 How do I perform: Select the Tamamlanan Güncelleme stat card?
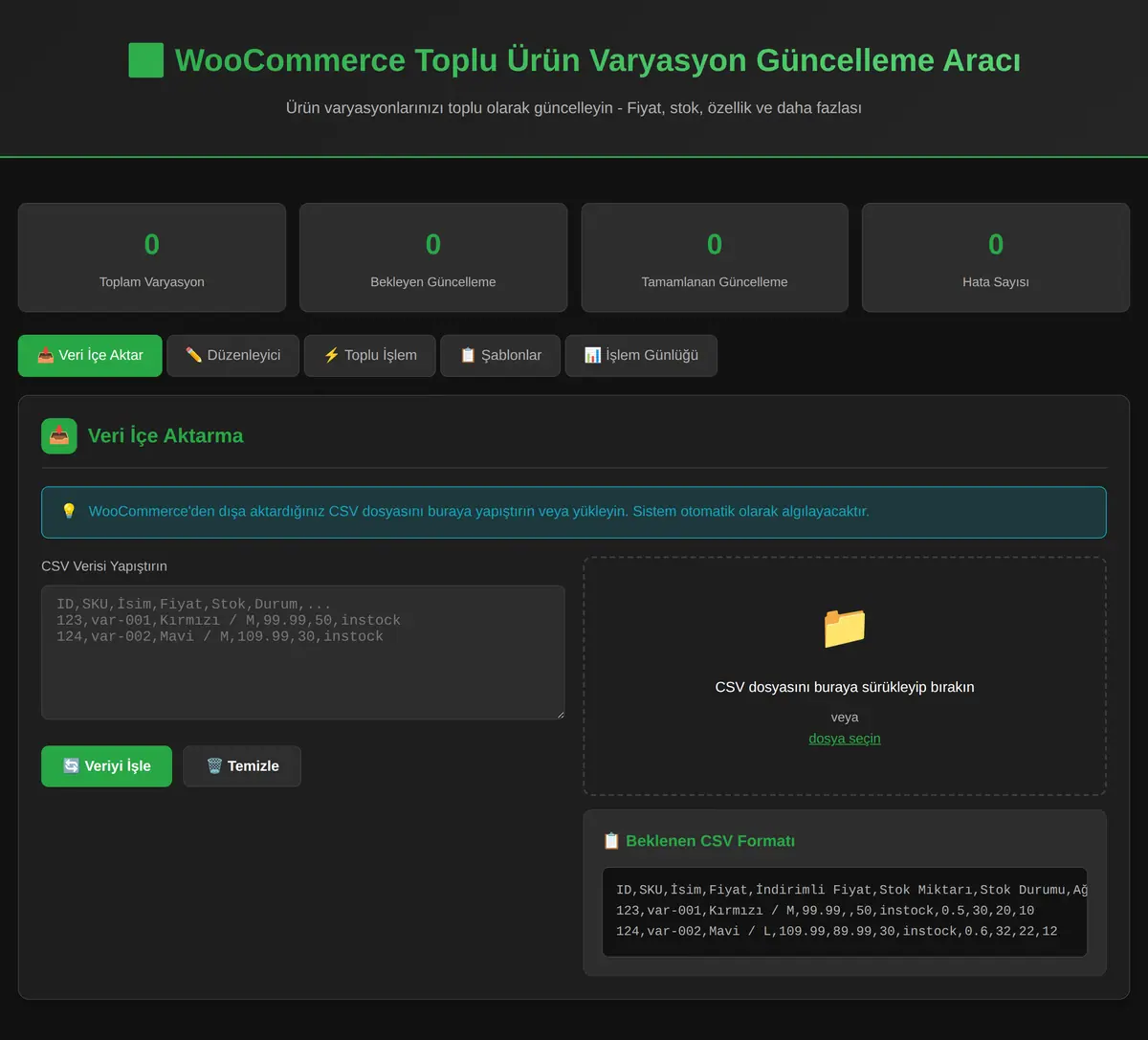point(715,257)
